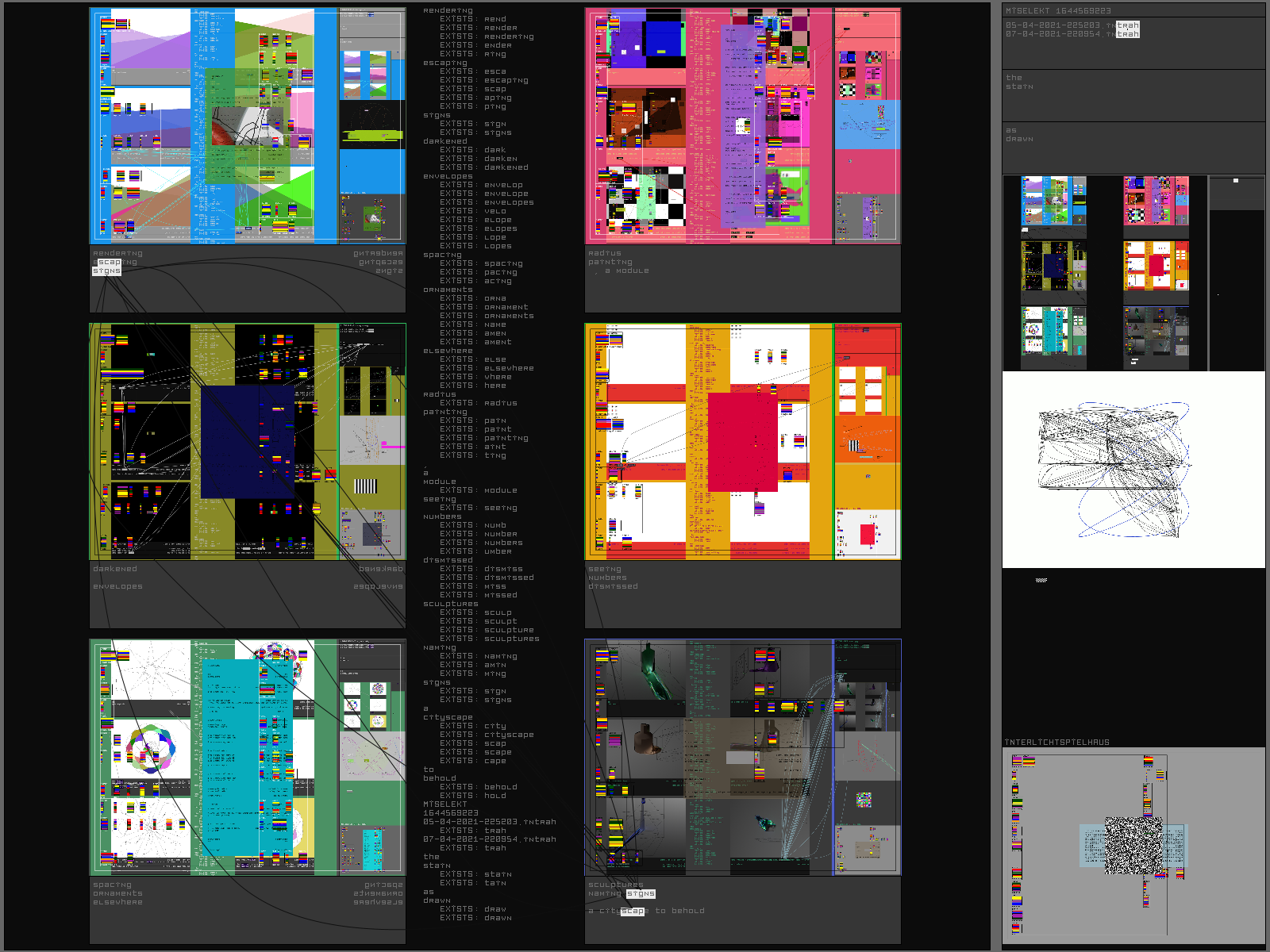
Task: Expand the 'envelopes' group in word list
Action: click(x=448, y=176)
